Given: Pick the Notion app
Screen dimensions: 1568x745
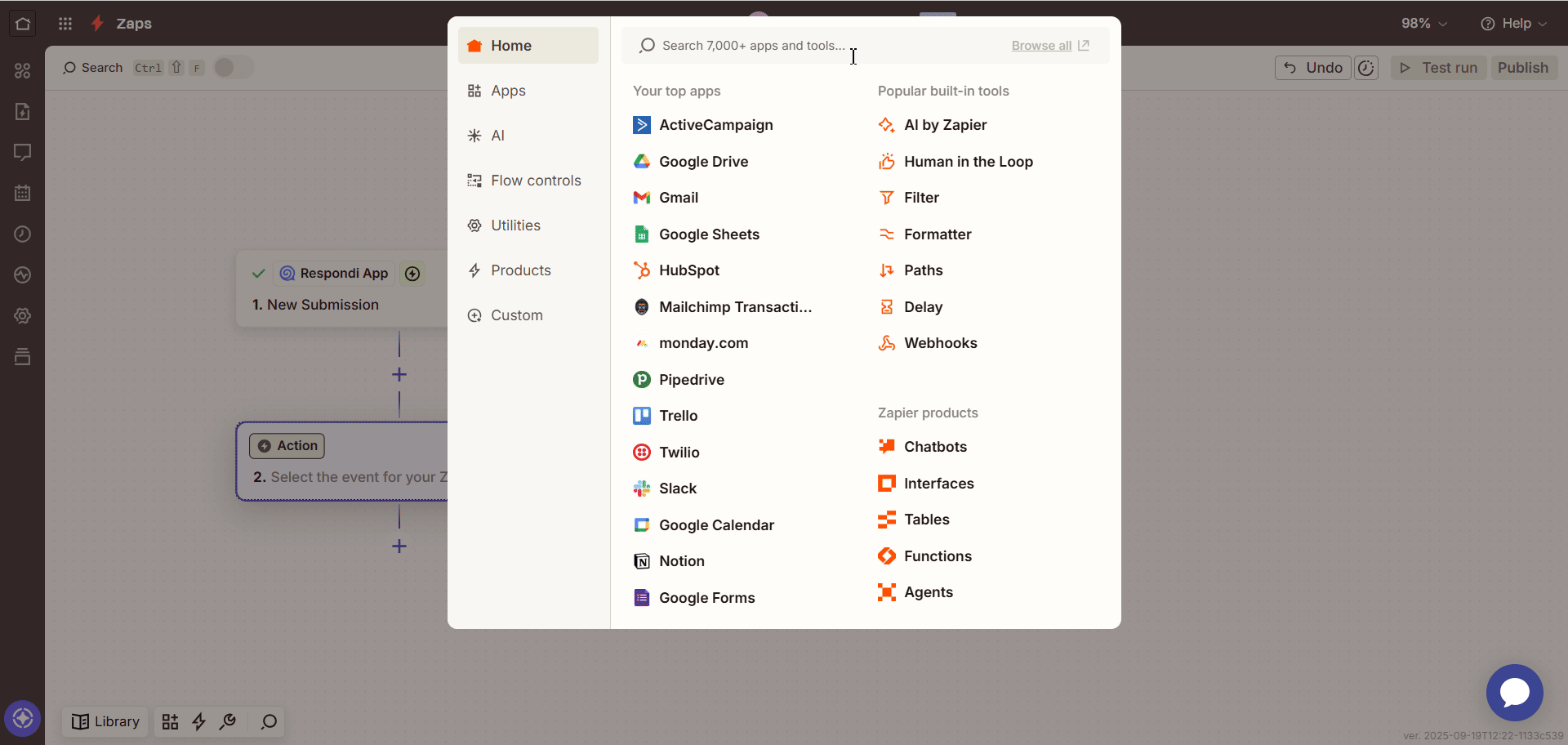Looking at the screenshot, I should (669, 561).
